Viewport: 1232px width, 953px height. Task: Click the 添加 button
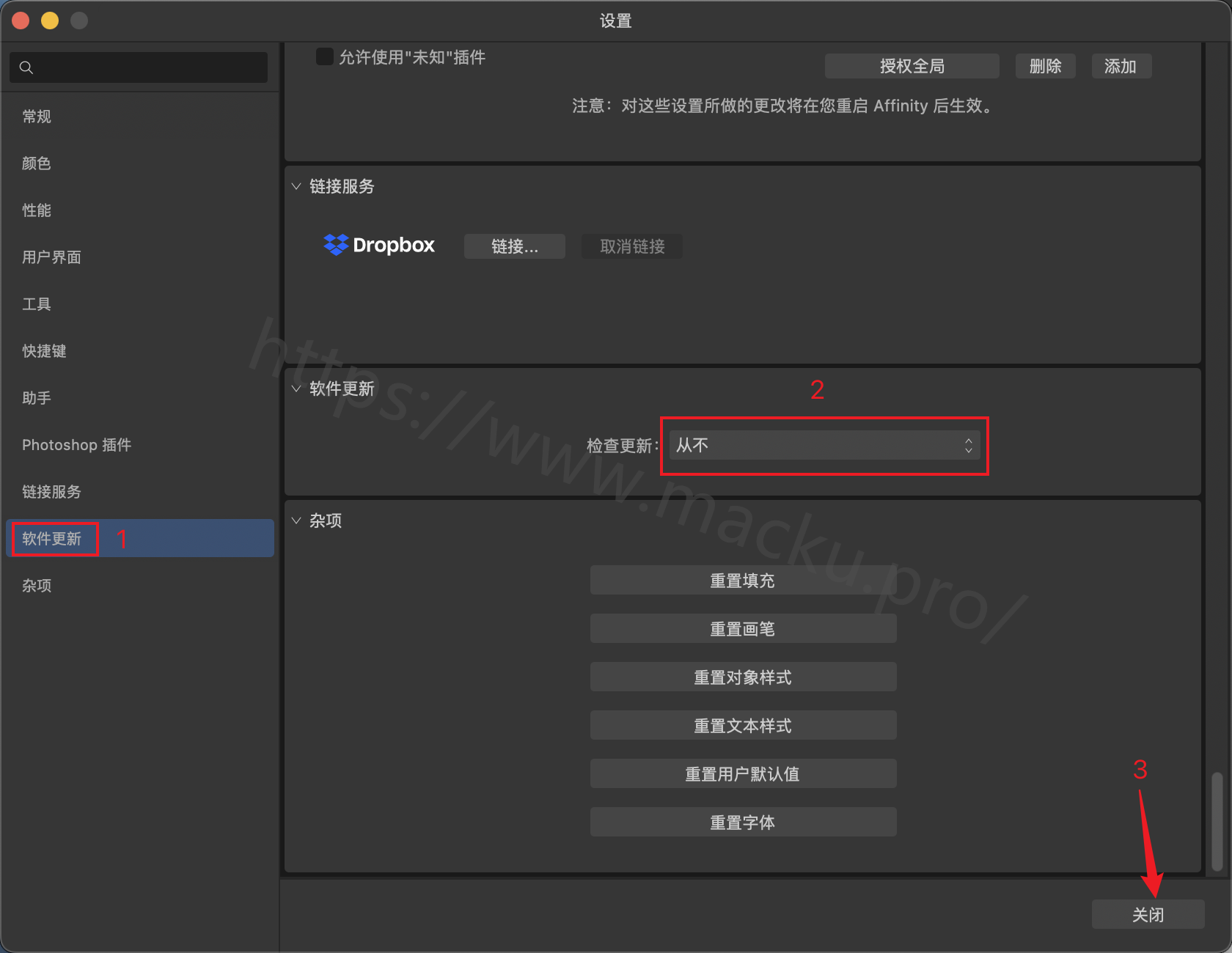tap(1121, 66)
